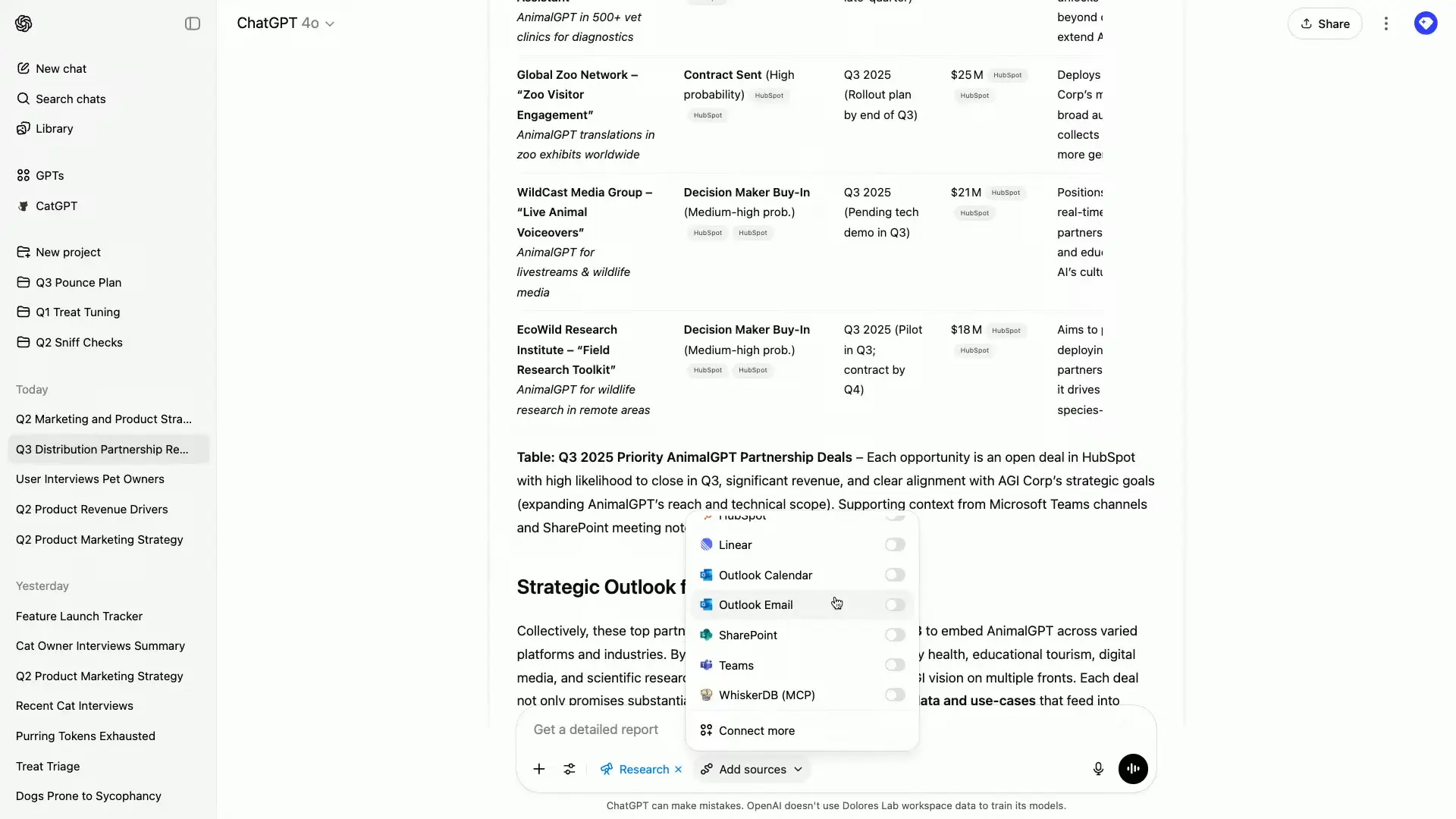Open the ChatGPT 4o model dropdown

[x=285, y=24]
